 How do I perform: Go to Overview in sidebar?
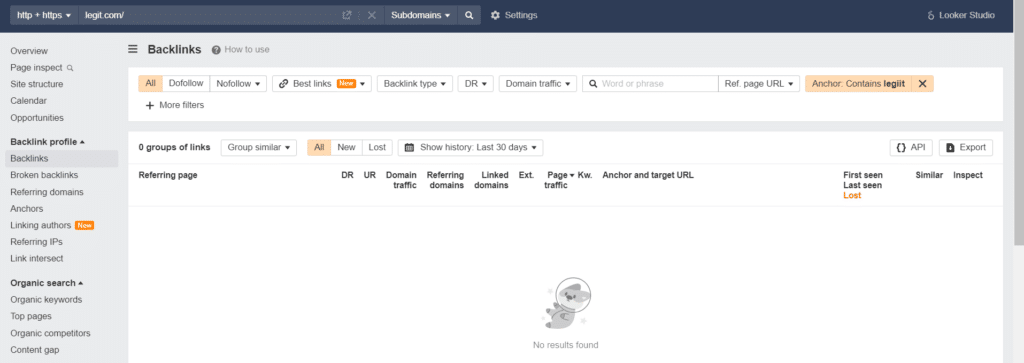[29, 51]
